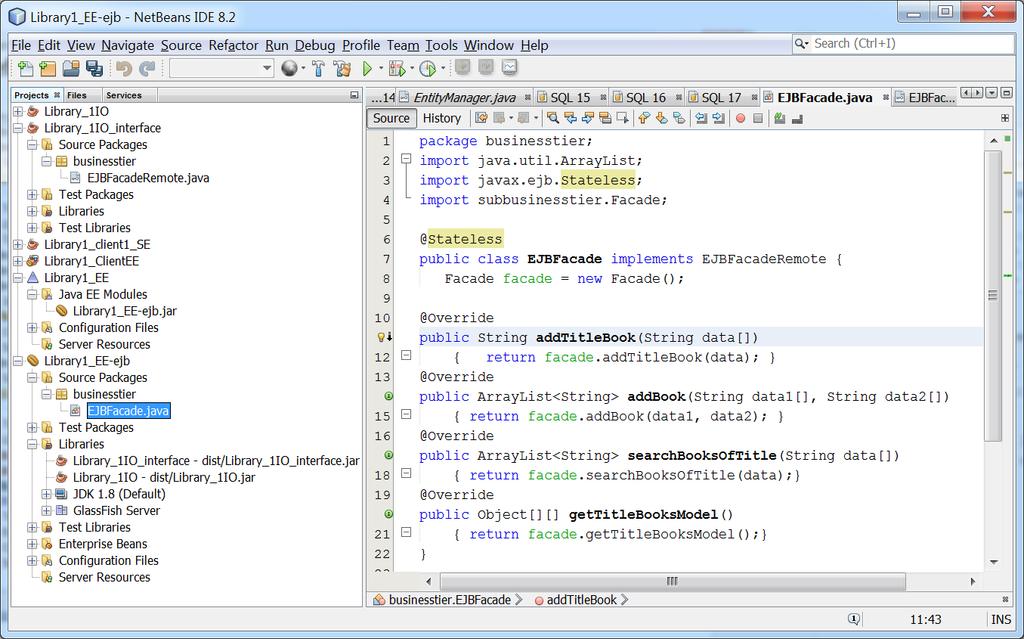Click the Undo toolbar icon
The width and height of the screenshot is (1024, 639).
point(123,68)
